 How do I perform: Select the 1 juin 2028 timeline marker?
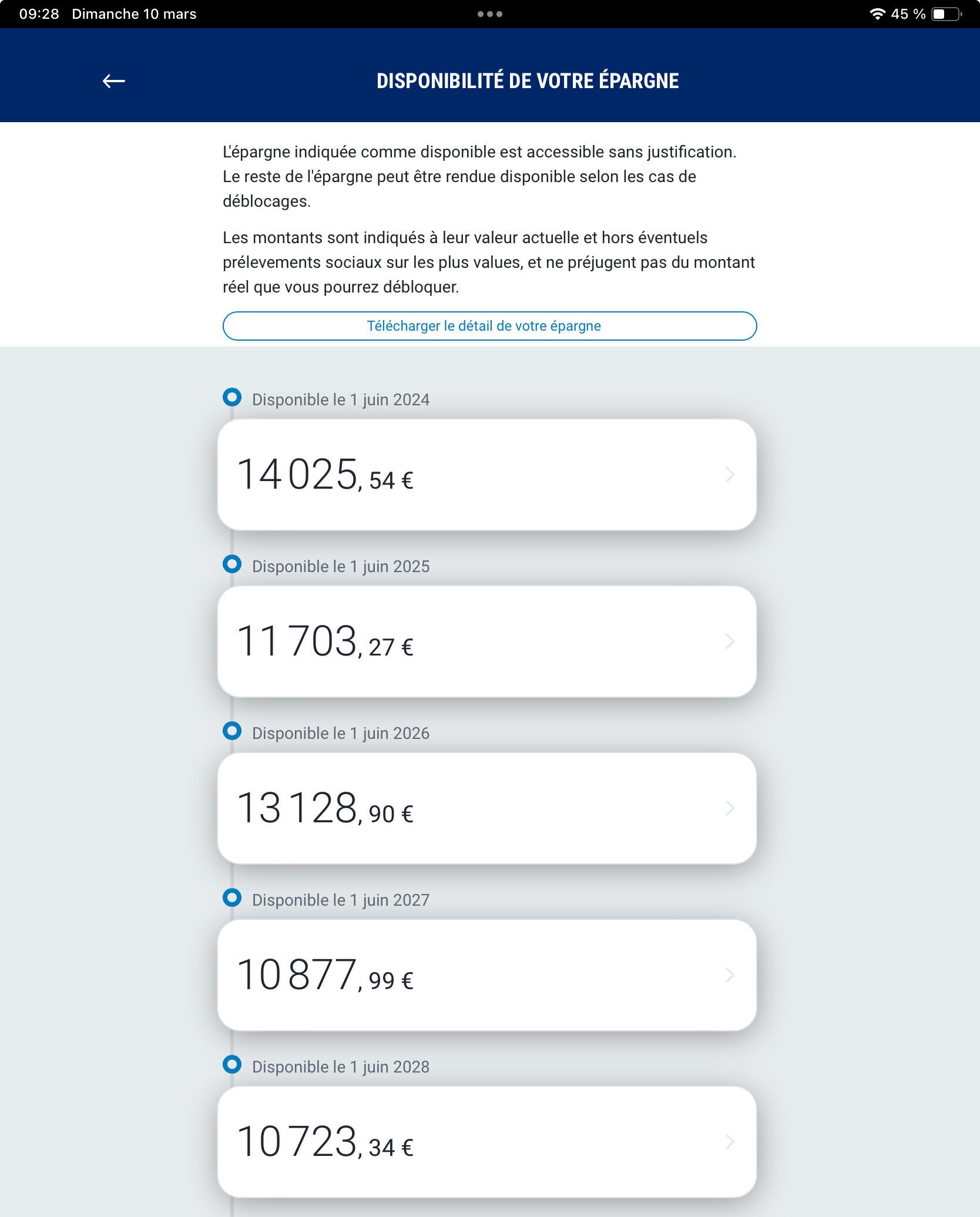click(232, 1065)
